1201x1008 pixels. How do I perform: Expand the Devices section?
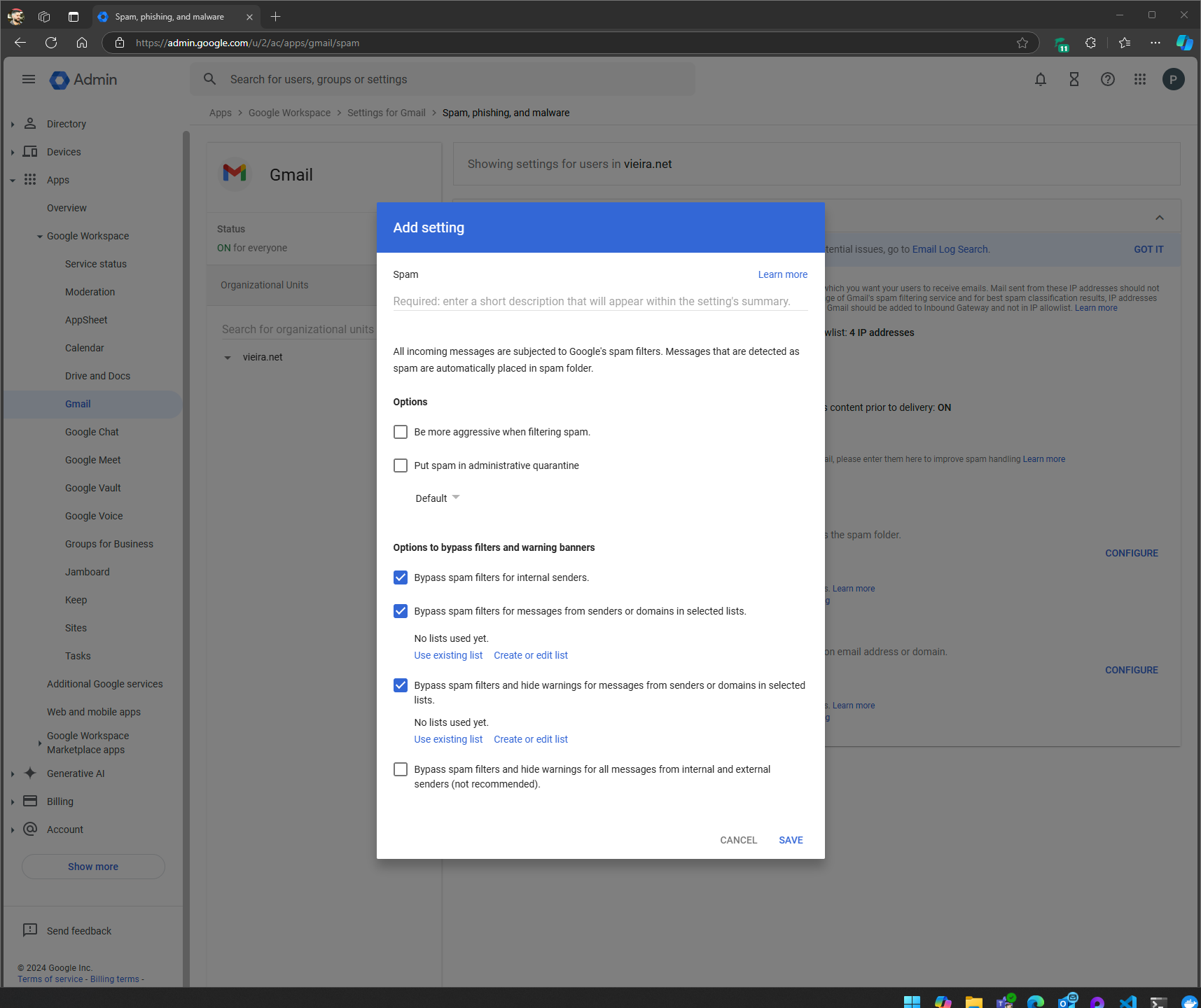(13, 152)
